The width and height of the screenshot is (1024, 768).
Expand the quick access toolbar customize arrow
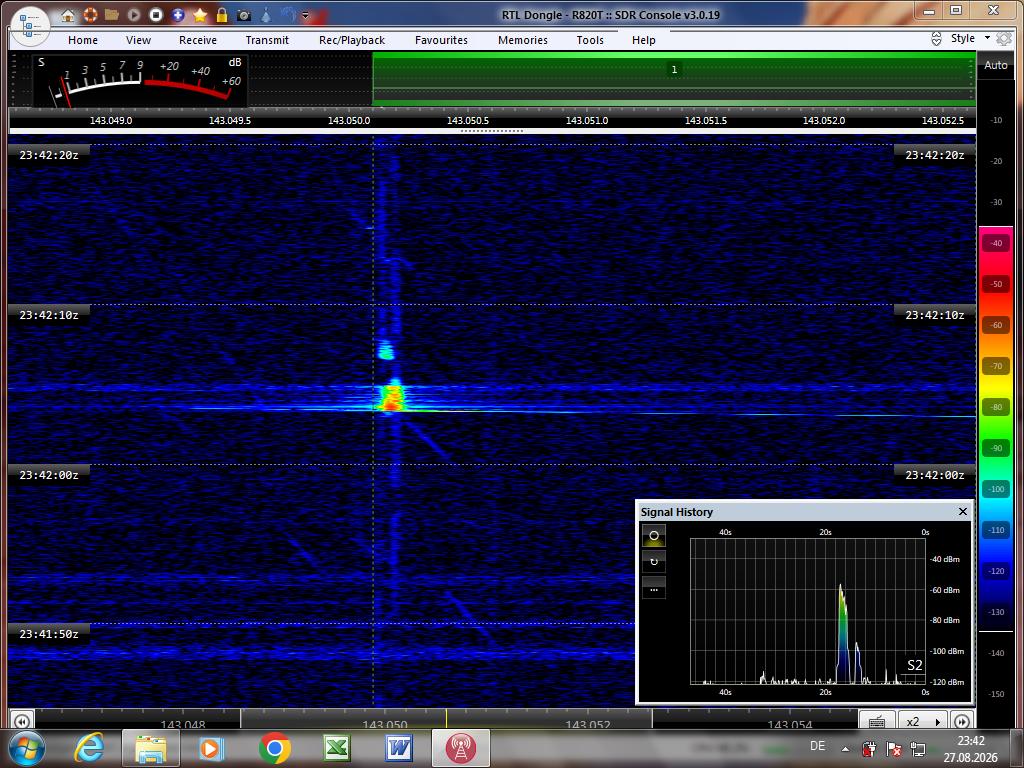click(x=305, y=16)
